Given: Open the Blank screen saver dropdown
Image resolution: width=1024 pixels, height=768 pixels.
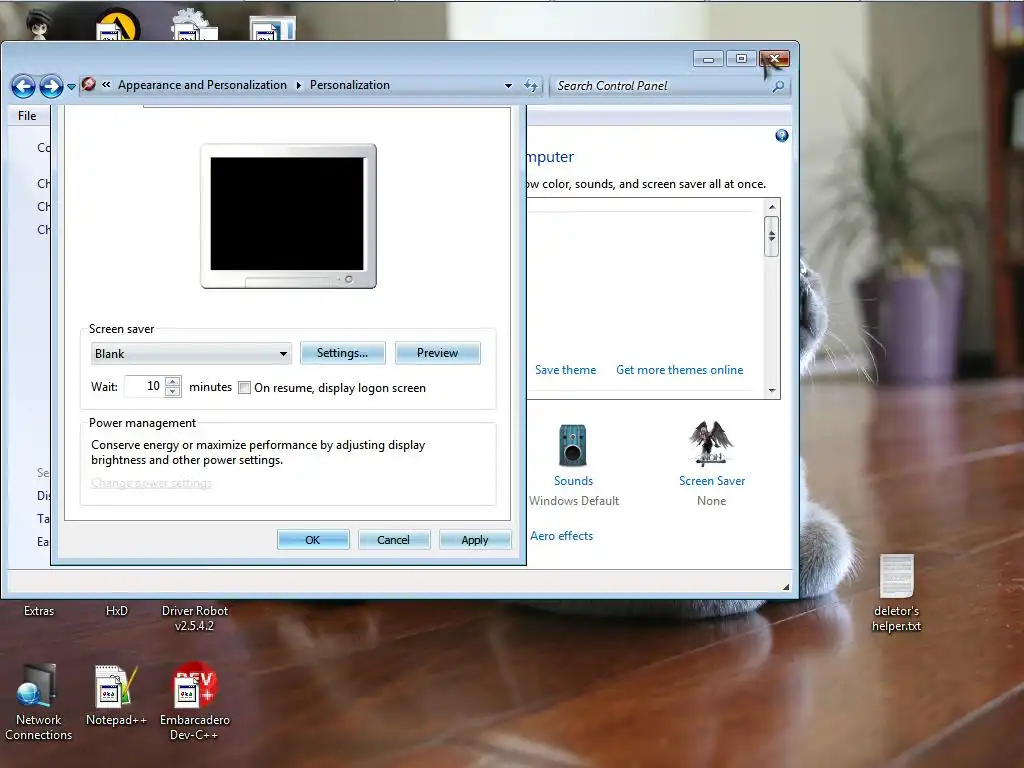Looking at the screenshot, I should [x=191, y=353].
